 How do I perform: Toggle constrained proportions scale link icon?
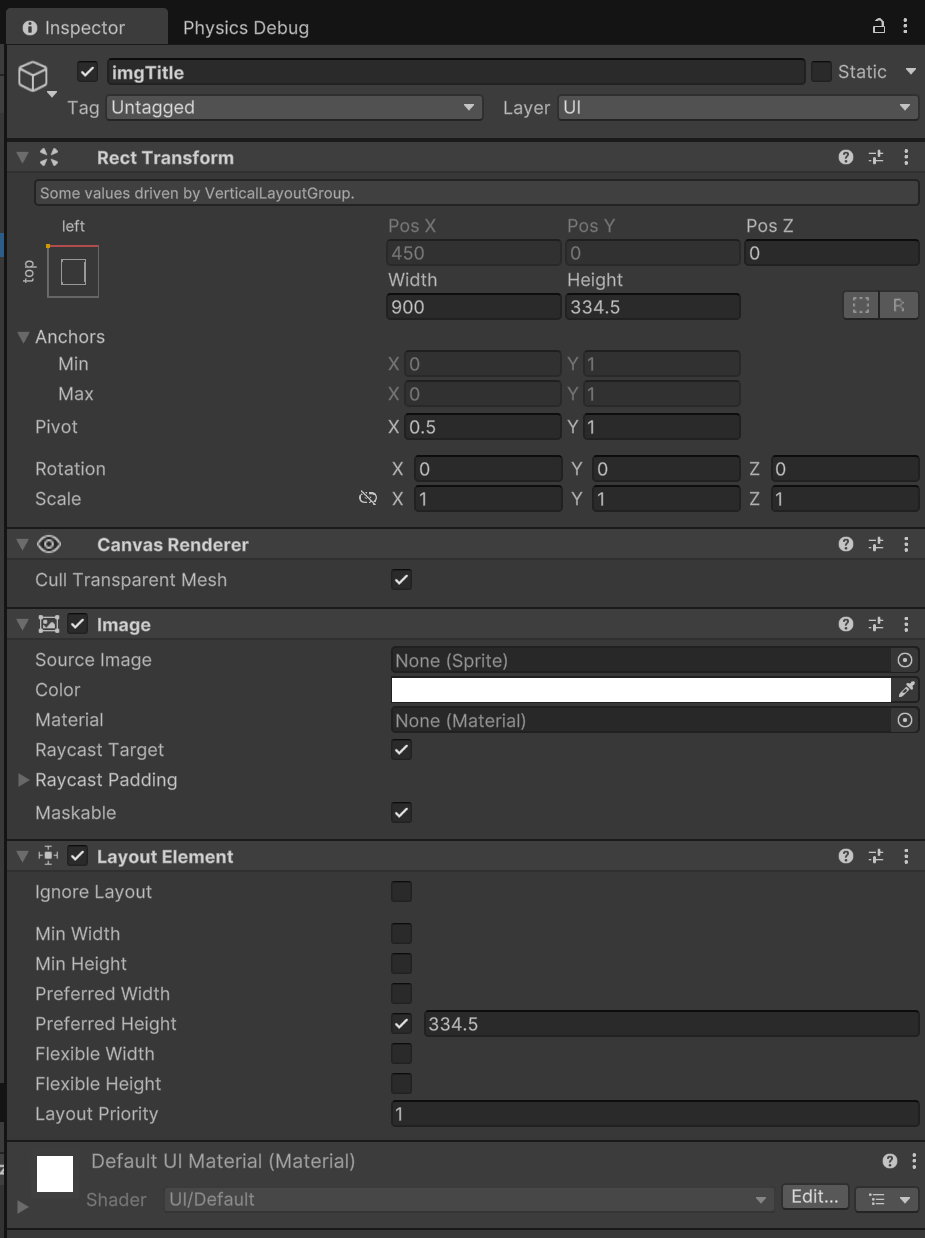(x=368, y=498)
